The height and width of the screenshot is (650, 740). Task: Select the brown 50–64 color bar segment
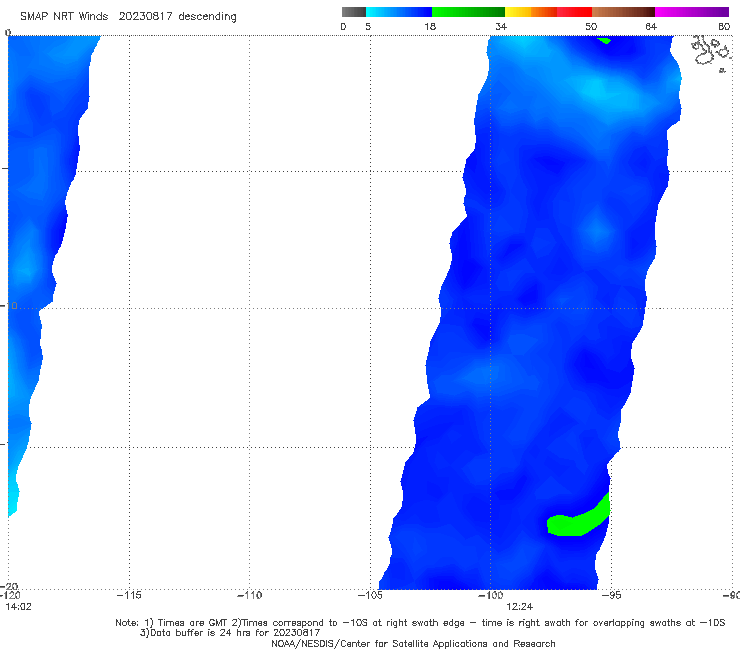623,12
